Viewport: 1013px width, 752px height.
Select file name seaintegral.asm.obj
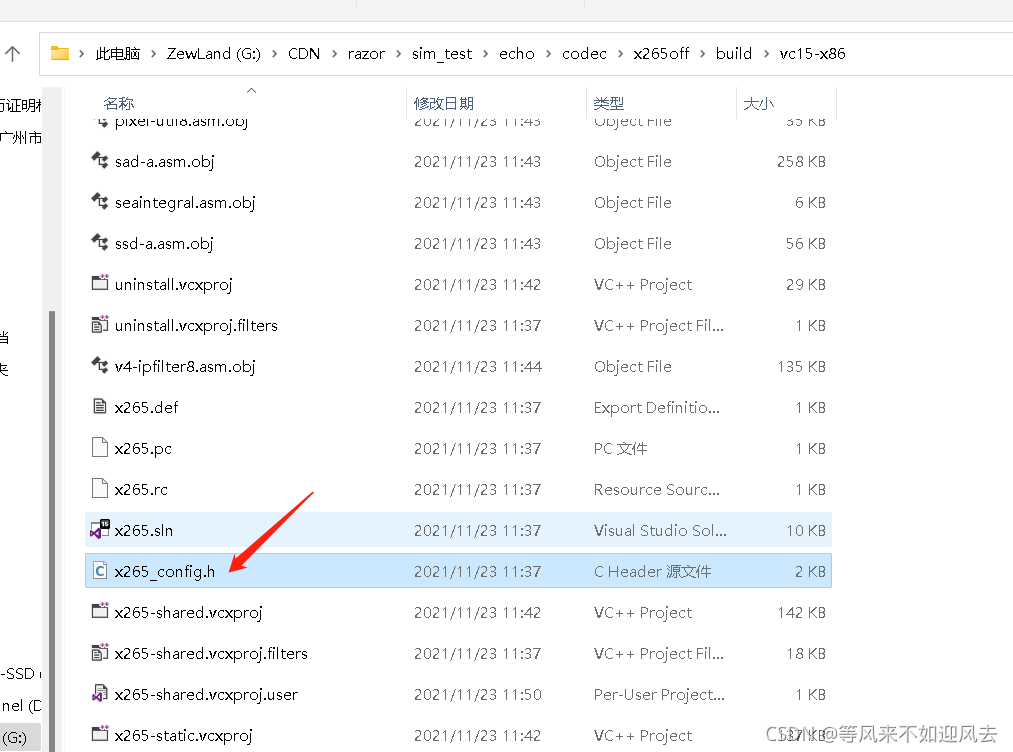pos(185,203)
